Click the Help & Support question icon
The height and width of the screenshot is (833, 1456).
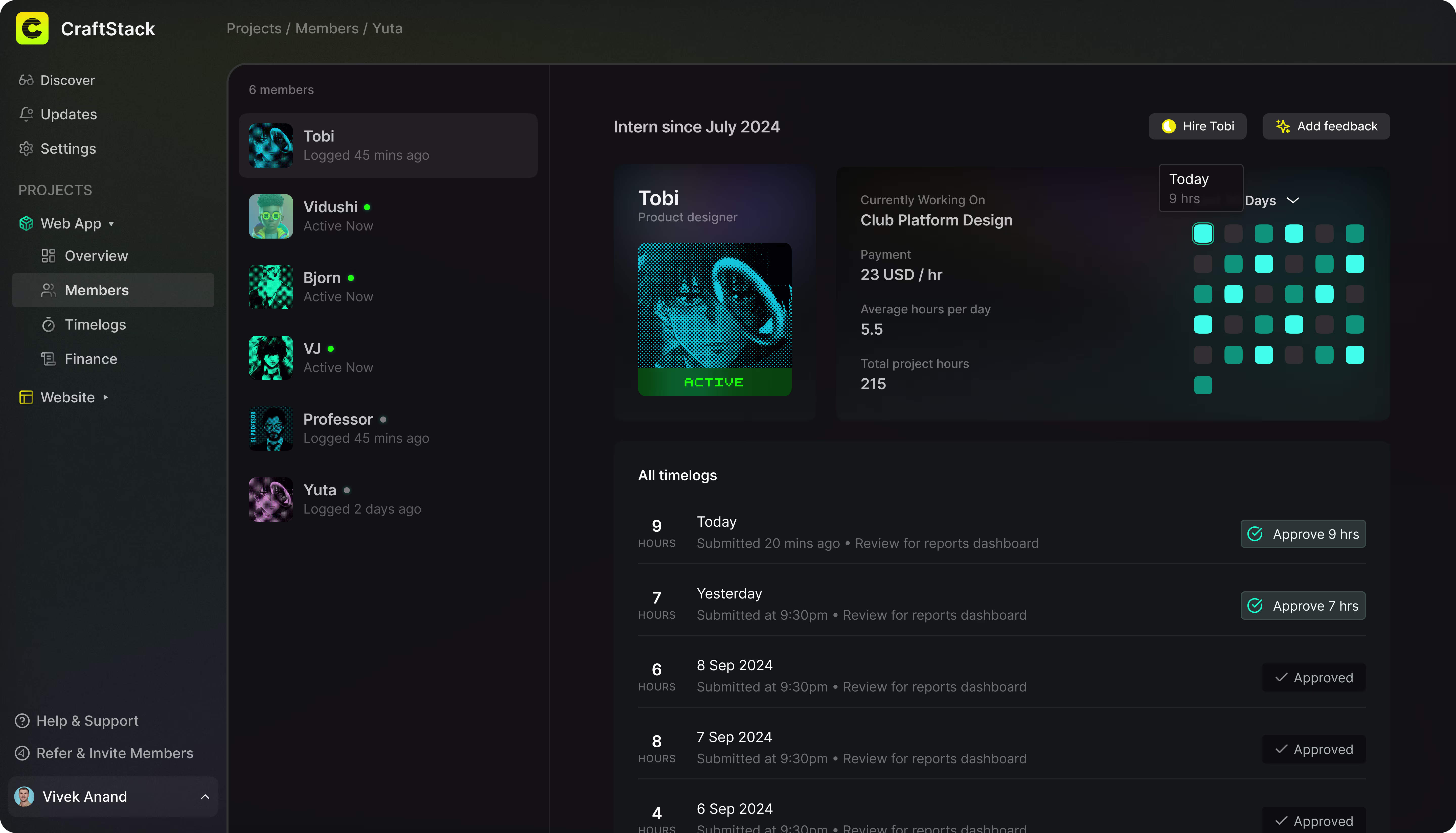point(22,721)
